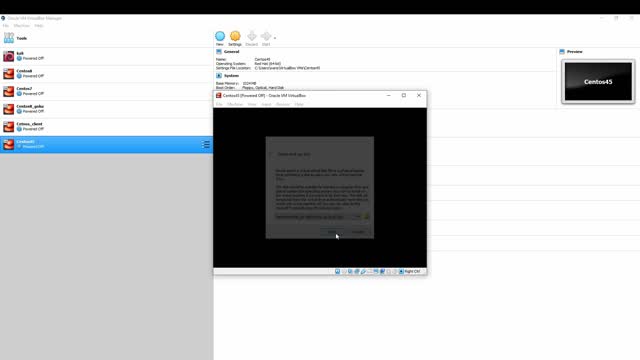Screen dimensions: 640x360
Task: Open the dropdown arrow beside Start
Action: tap(275, 38)
